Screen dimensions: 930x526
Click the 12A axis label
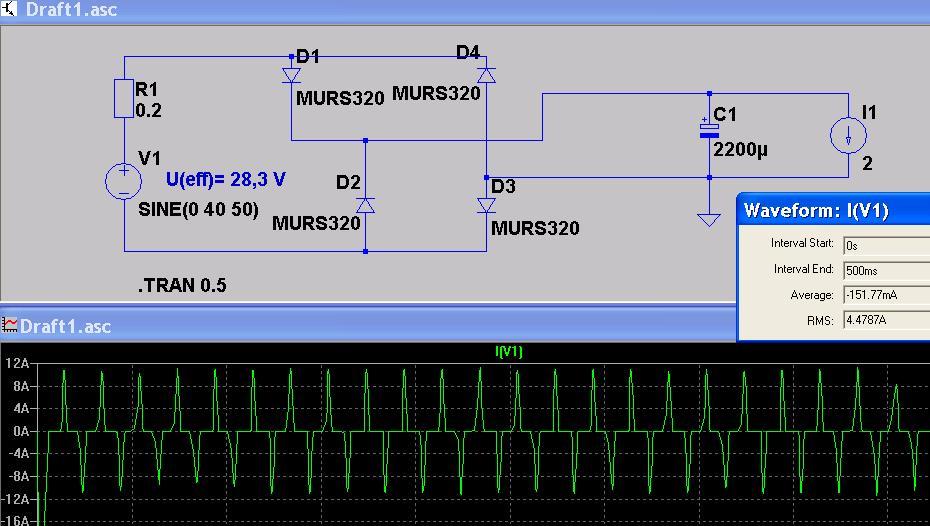pos(17,364)
